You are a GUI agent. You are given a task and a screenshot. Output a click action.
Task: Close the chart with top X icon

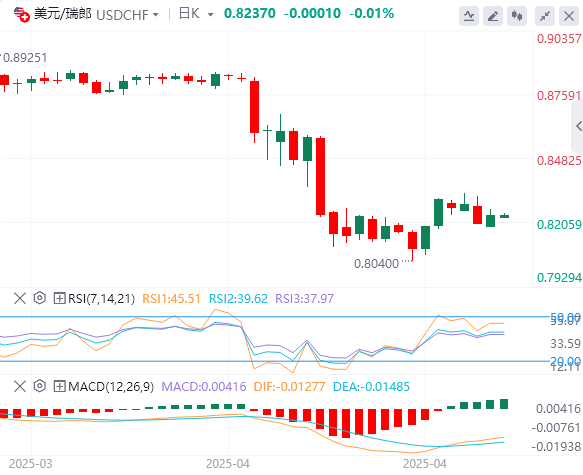click(569, 16)
